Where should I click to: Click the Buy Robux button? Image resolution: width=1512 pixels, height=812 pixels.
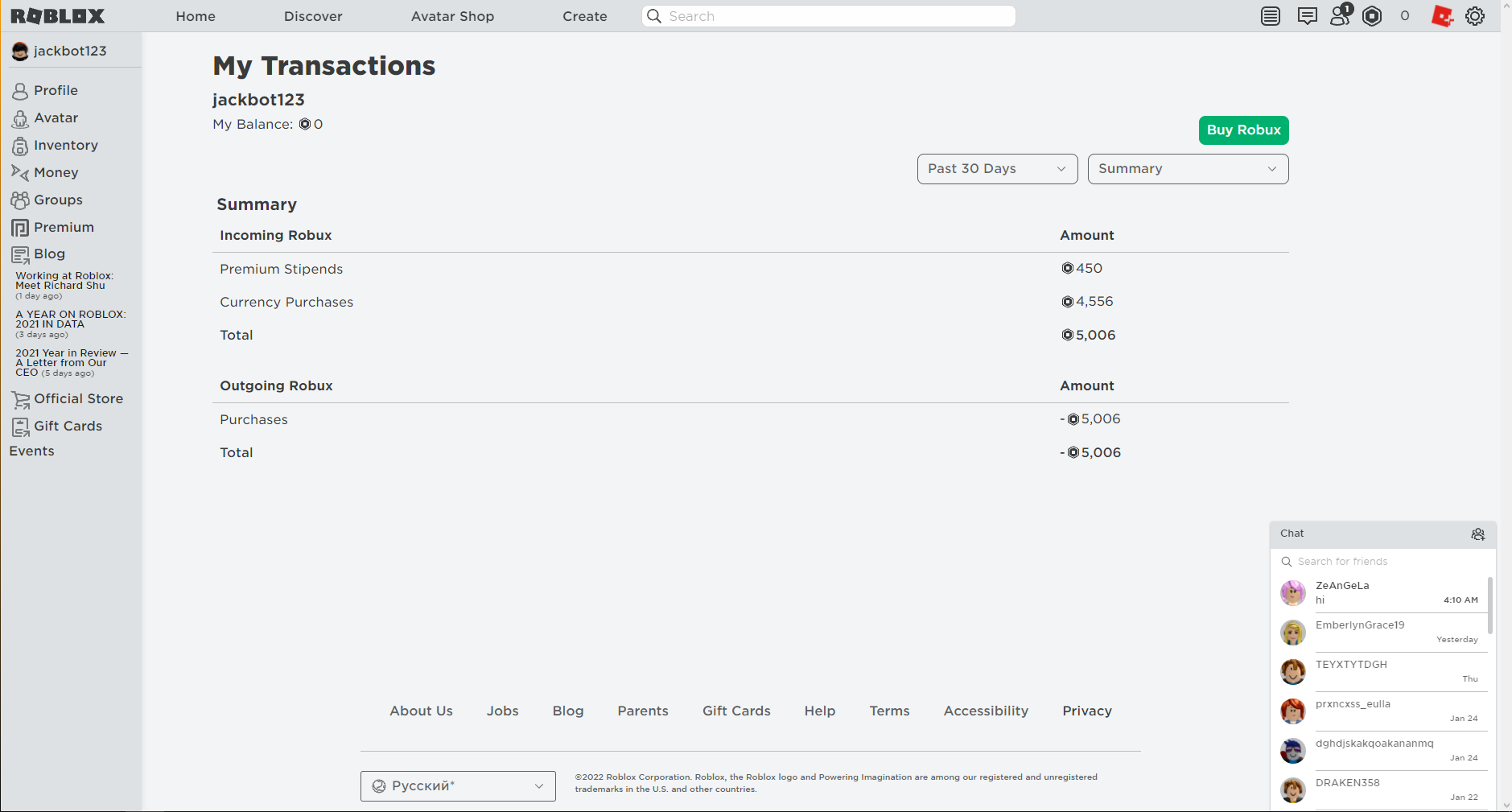tap(1243, 130)
